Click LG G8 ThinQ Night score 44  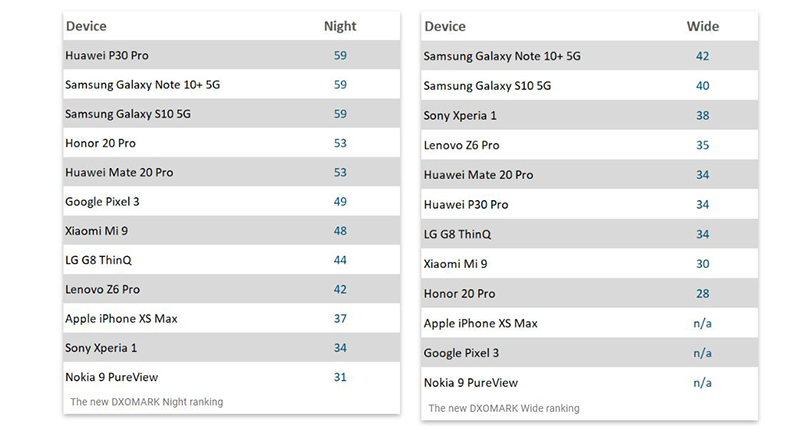340,260
